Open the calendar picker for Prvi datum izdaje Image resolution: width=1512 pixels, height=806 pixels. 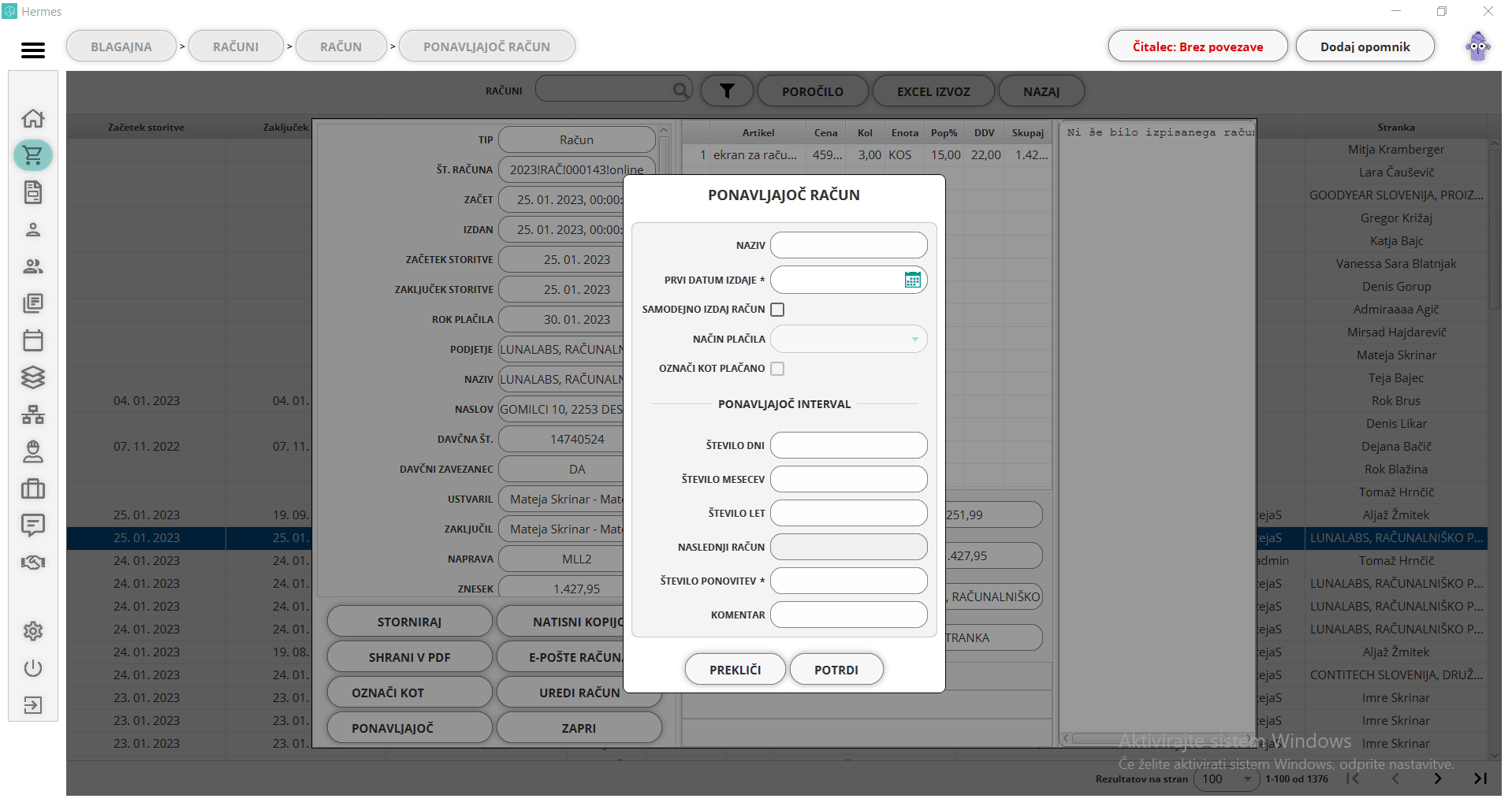tap(913, 280)
